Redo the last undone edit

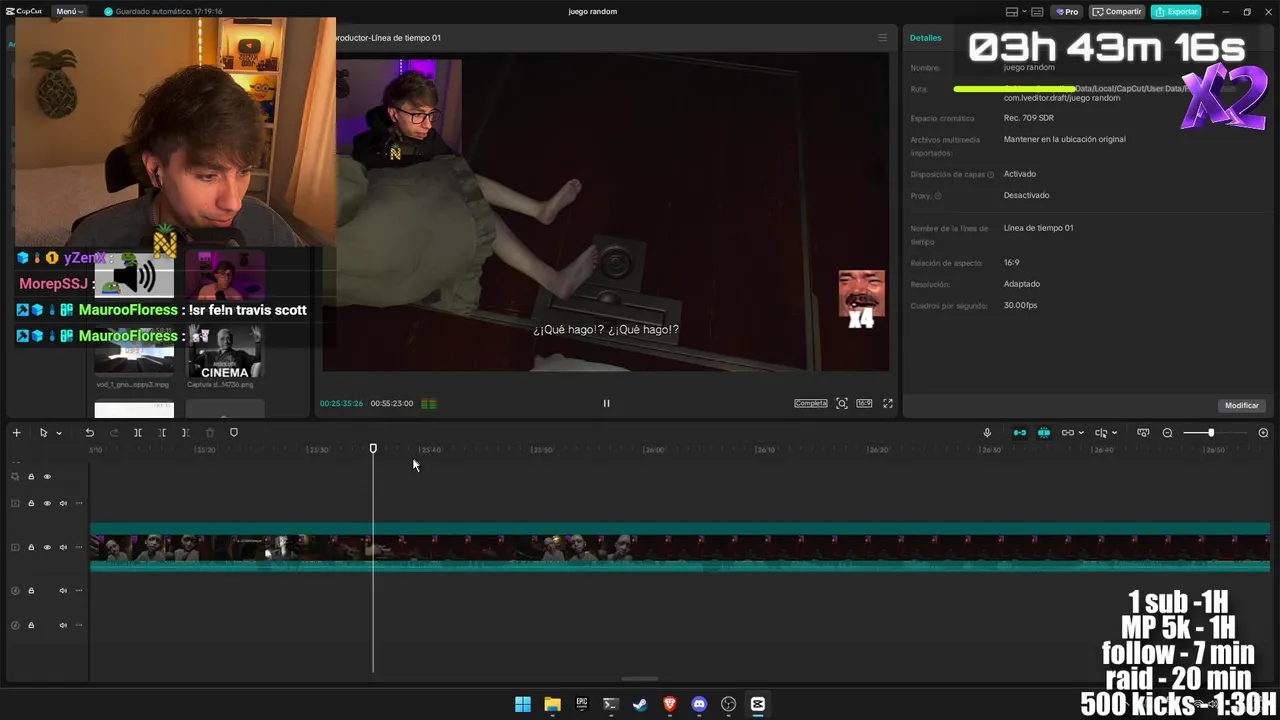coord(114,433)
